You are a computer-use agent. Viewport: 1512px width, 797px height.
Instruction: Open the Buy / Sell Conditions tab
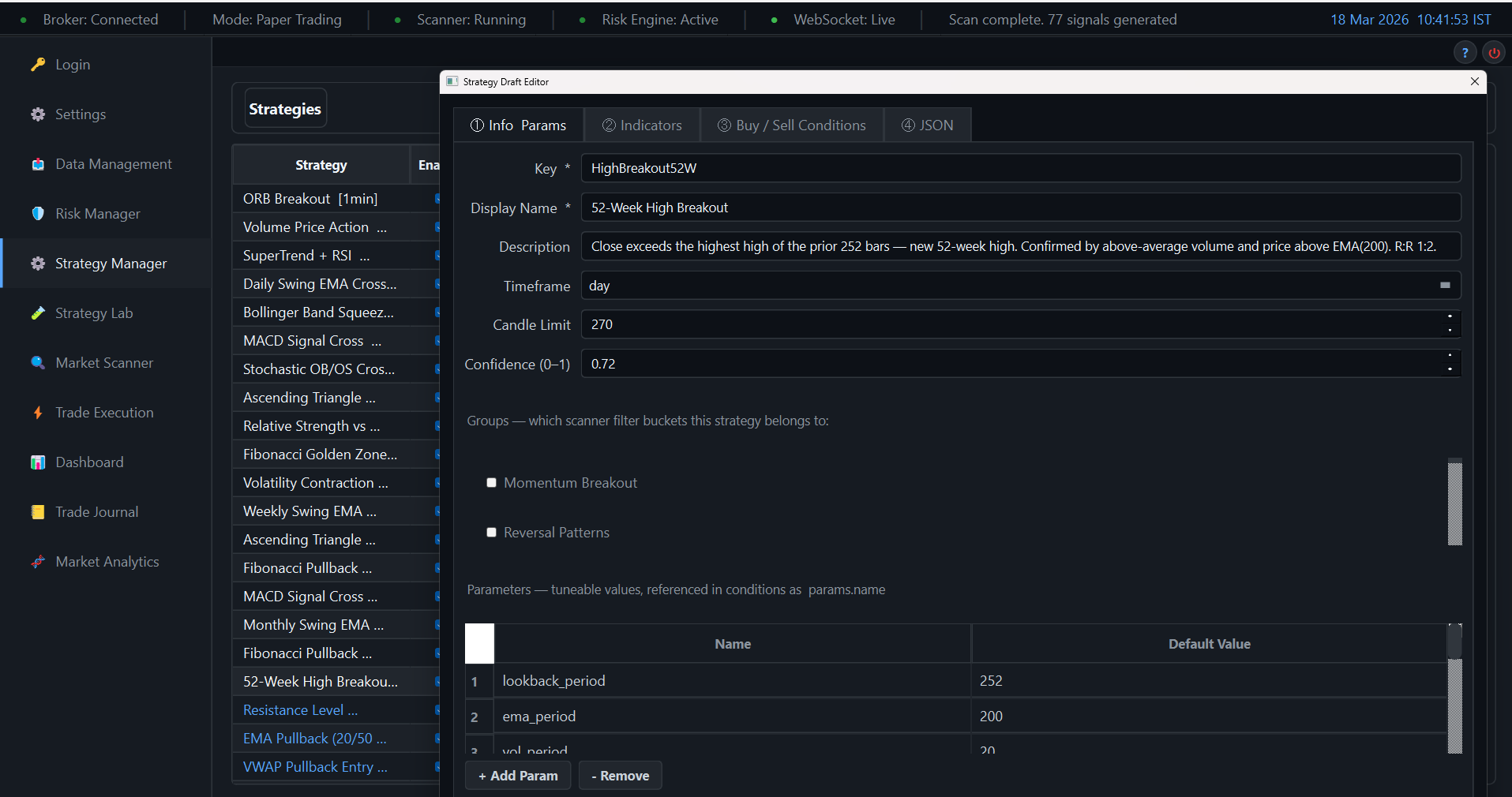pyautogui.click(x=791, y=125)
